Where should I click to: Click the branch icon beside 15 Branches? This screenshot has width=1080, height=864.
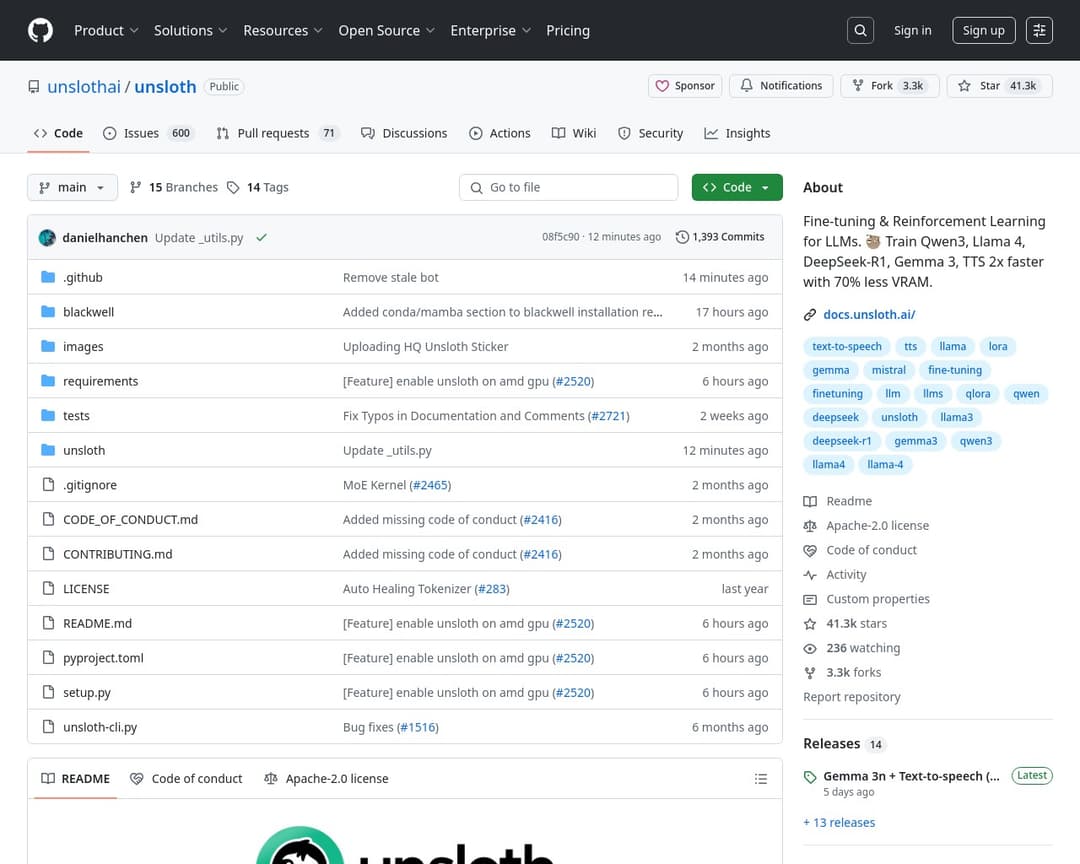[136, 187]
